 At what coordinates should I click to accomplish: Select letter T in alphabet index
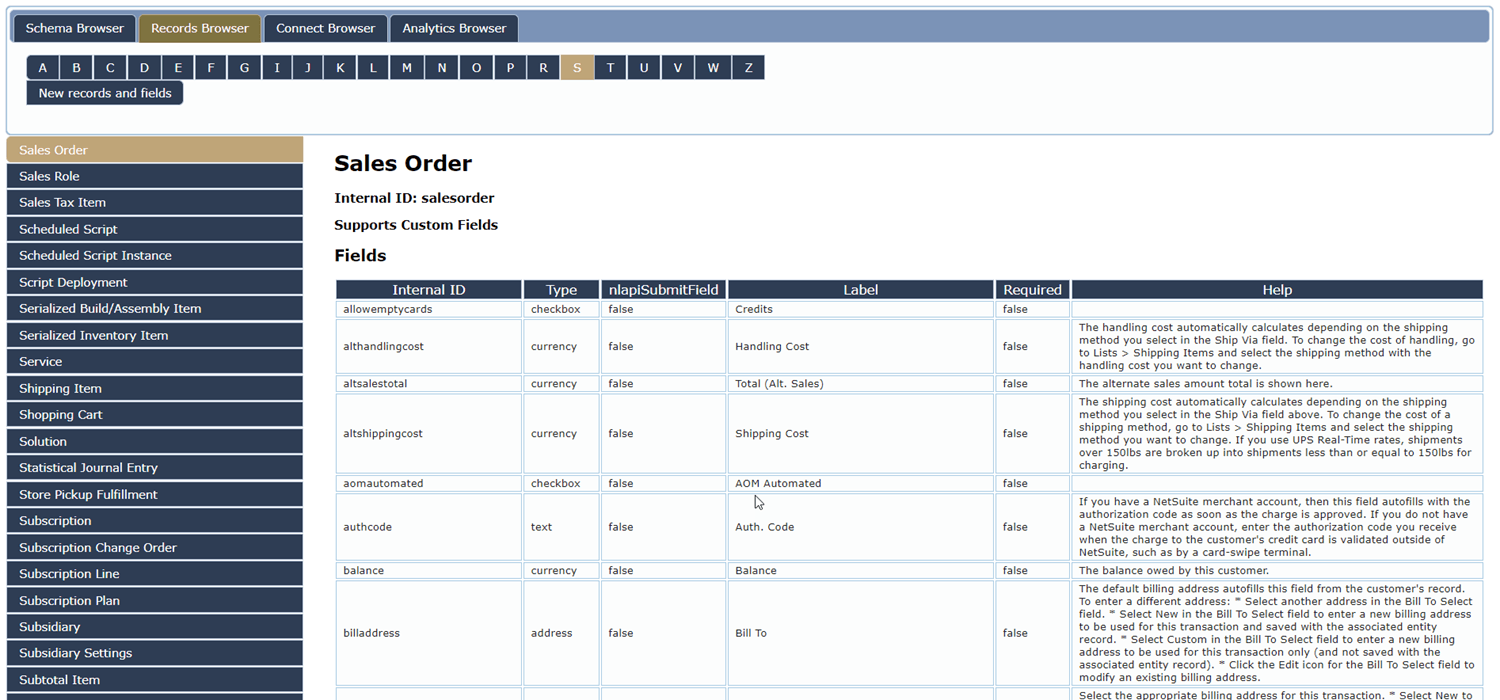point(610,68)
